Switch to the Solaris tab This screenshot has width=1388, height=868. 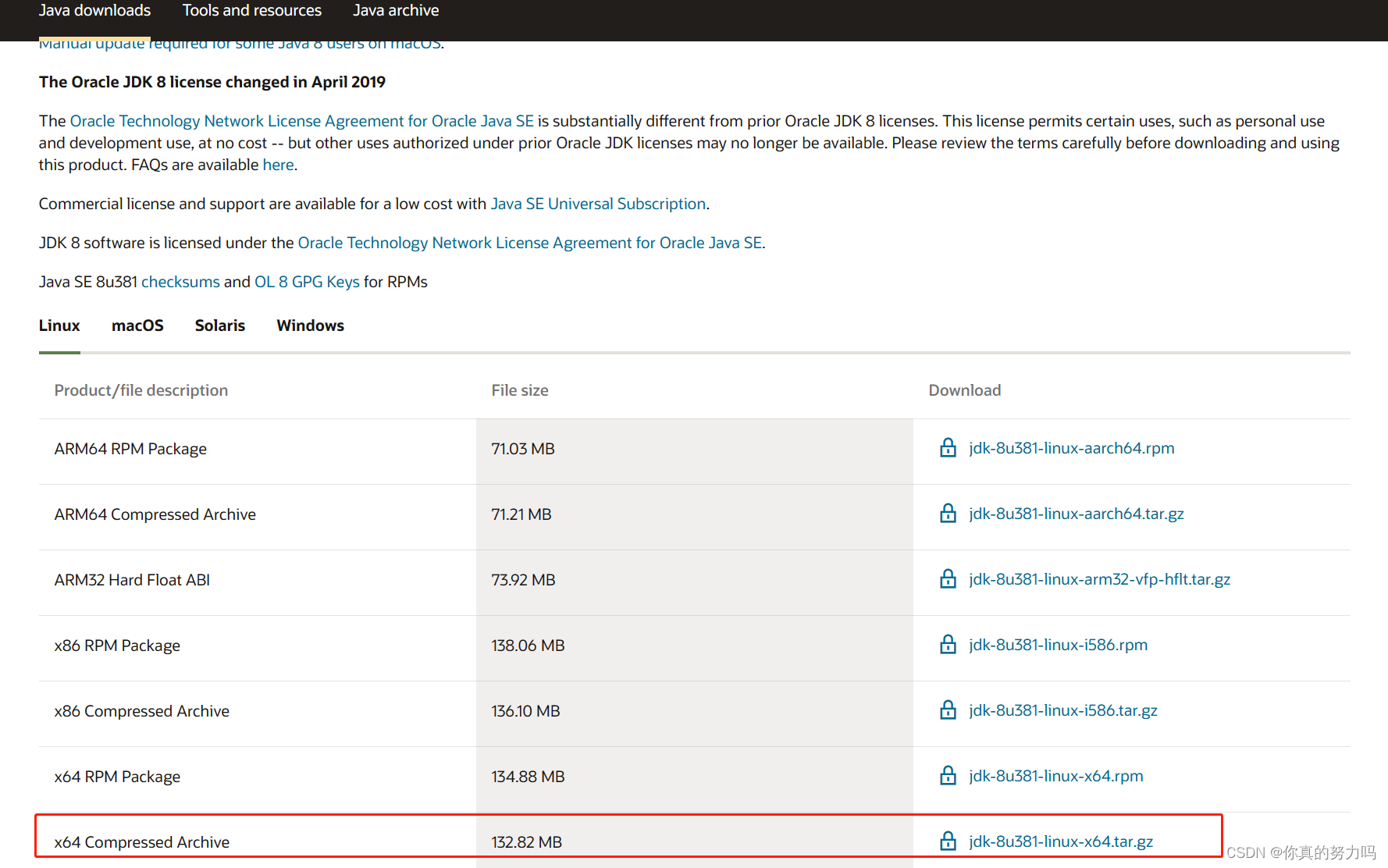coord(220,325)
